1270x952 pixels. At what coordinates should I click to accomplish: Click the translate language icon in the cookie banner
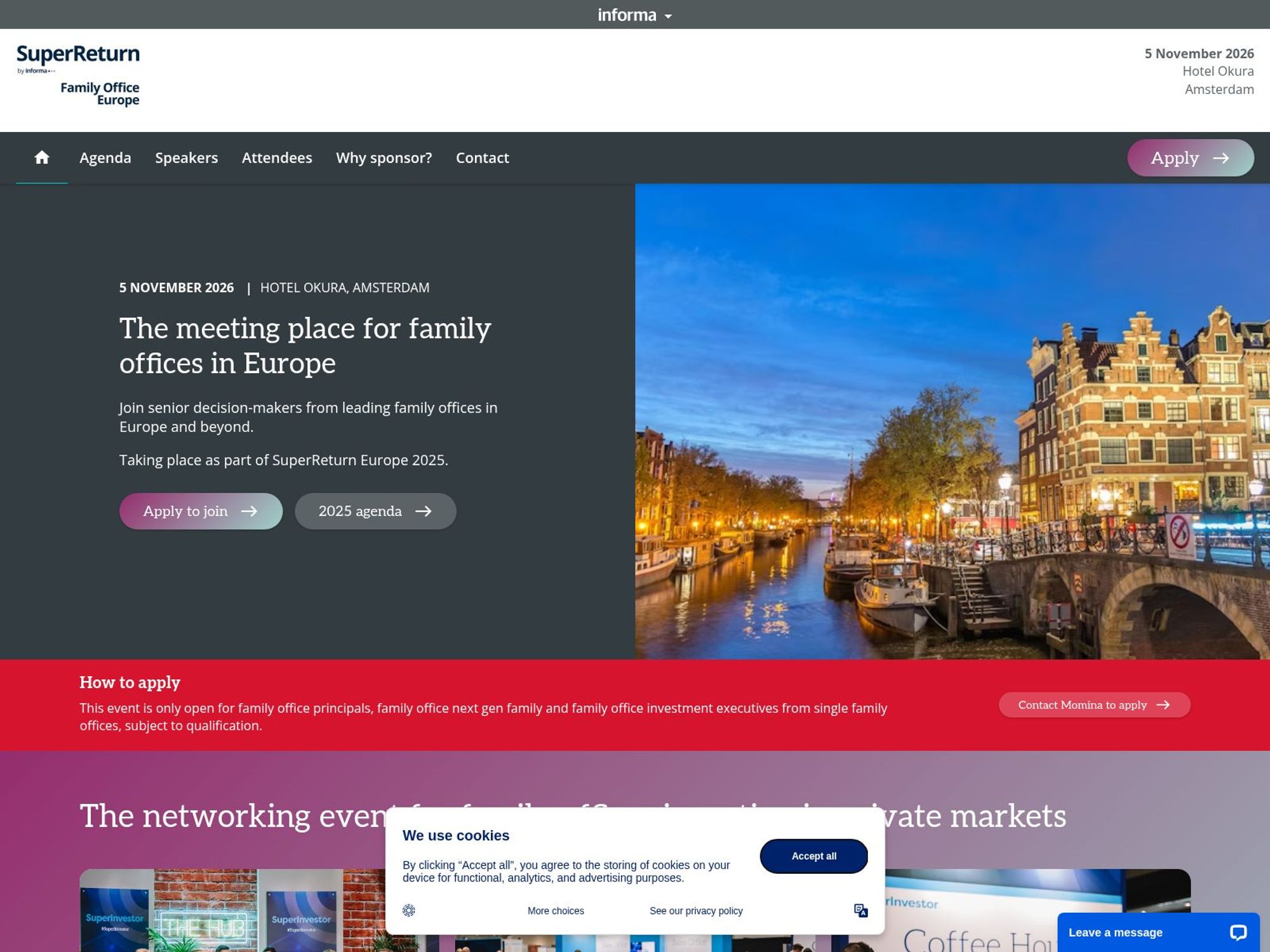[861, 910]
